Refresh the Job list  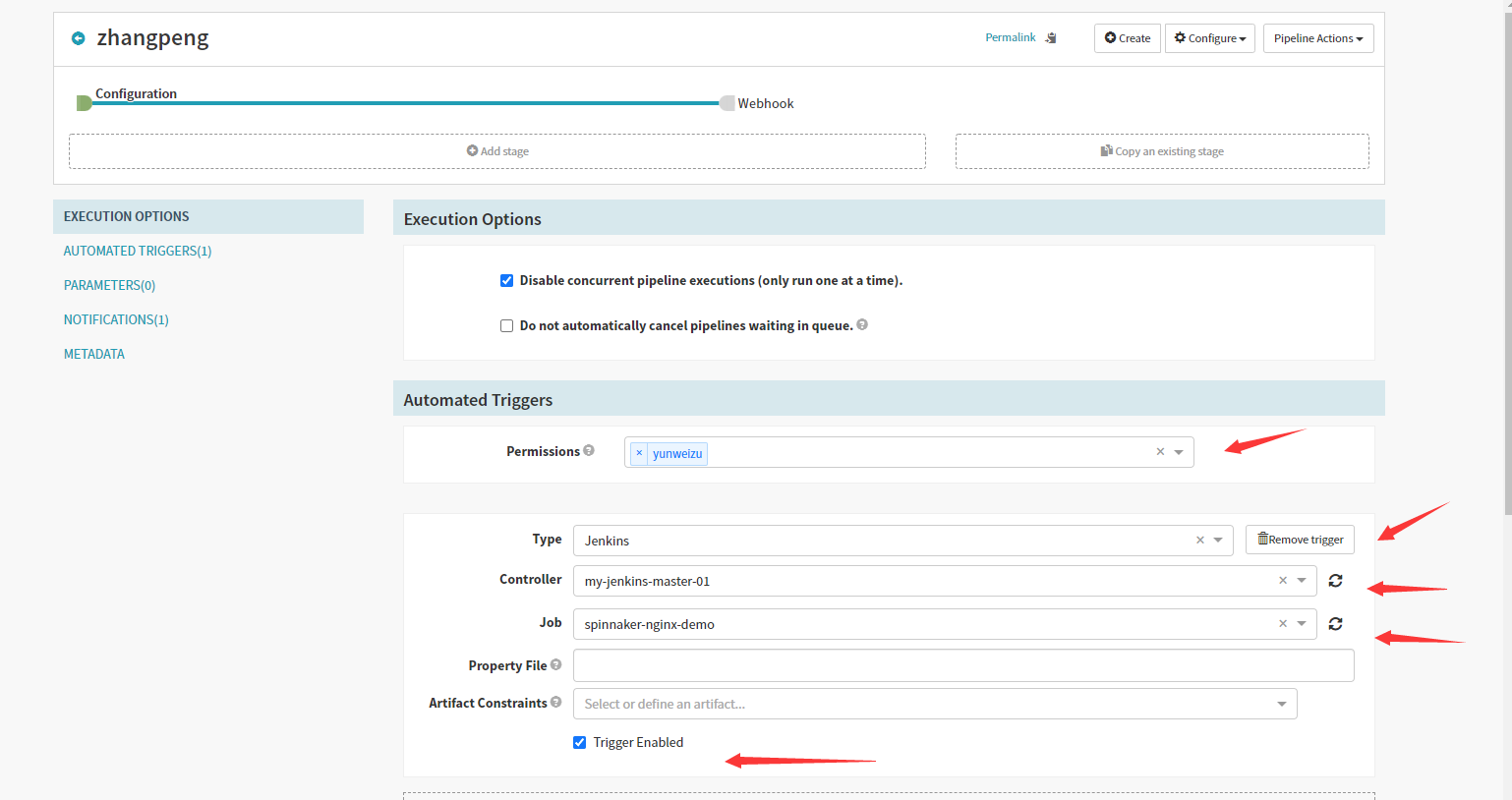(1335, 624)
